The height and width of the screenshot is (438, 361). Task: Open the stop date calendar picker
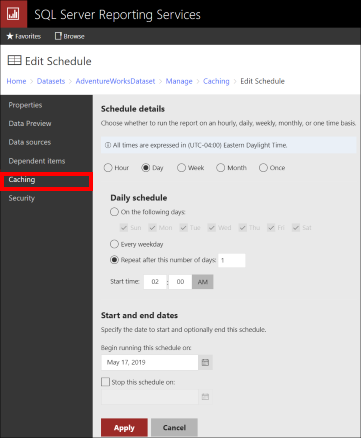pos(205,397)
